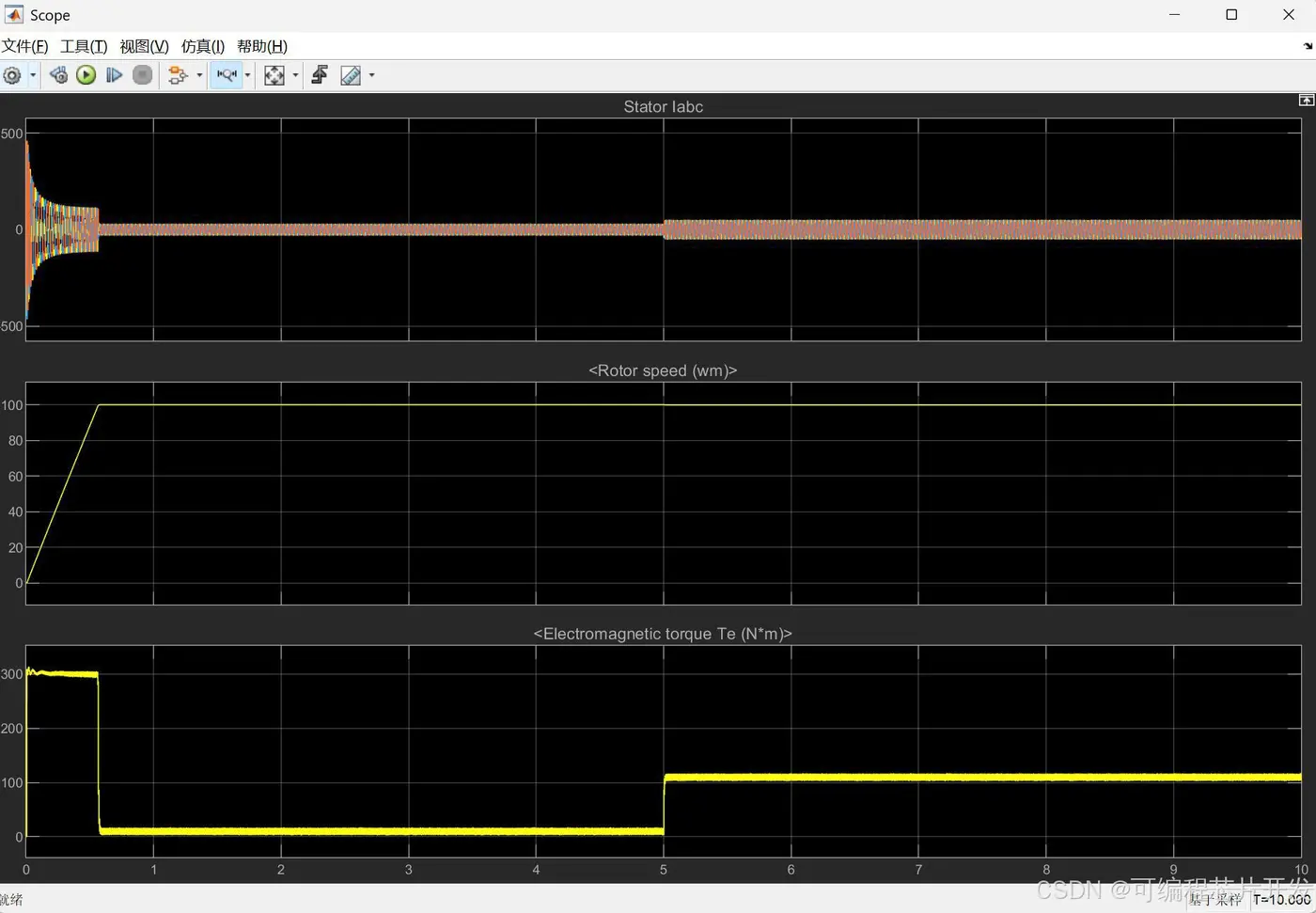Close the Scope window

pyautogui.click(x=1289, y=15)
